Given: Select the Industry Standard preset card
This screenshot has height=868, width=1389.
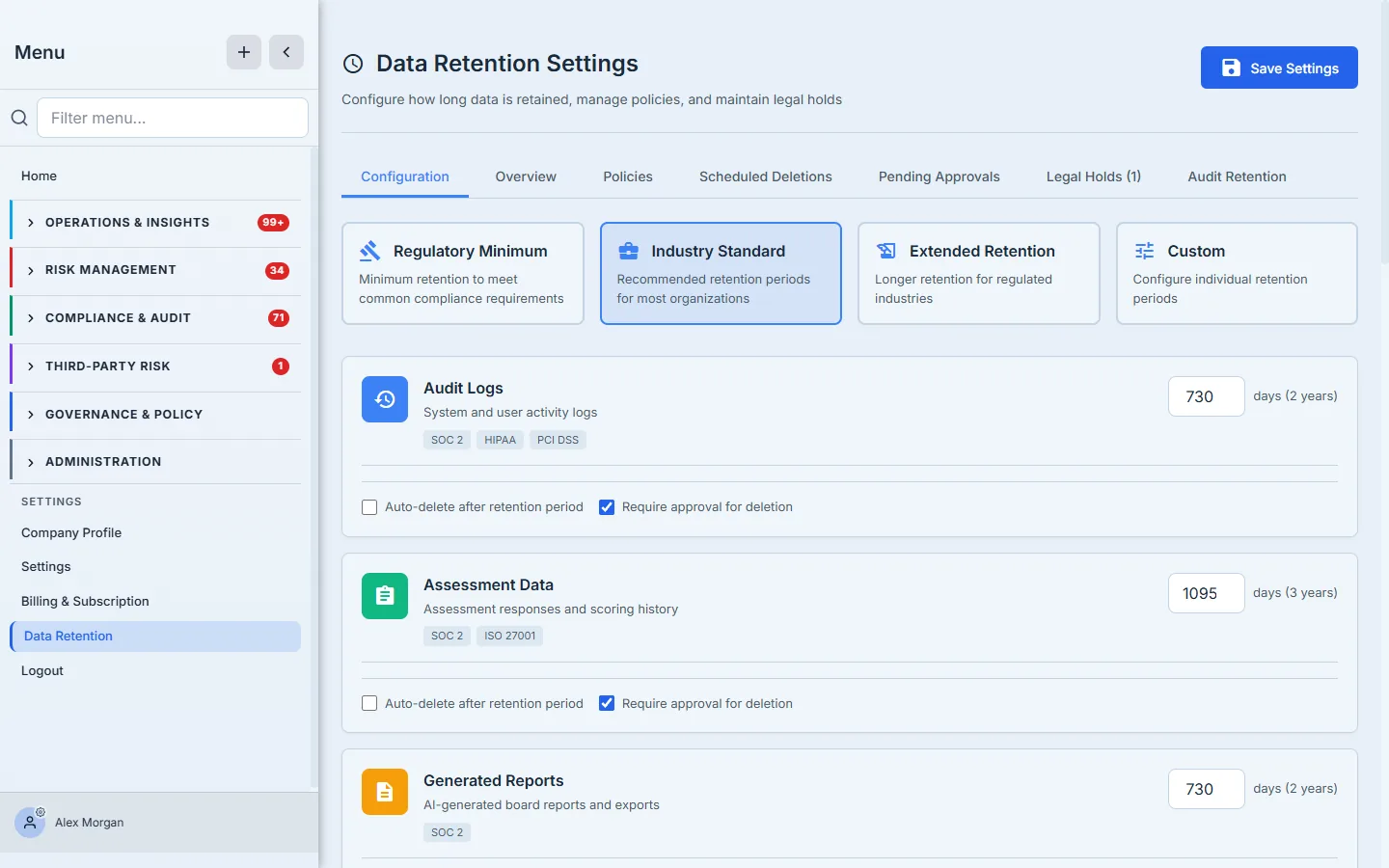Looking at the screenshot, I should [x=721, y=274].
